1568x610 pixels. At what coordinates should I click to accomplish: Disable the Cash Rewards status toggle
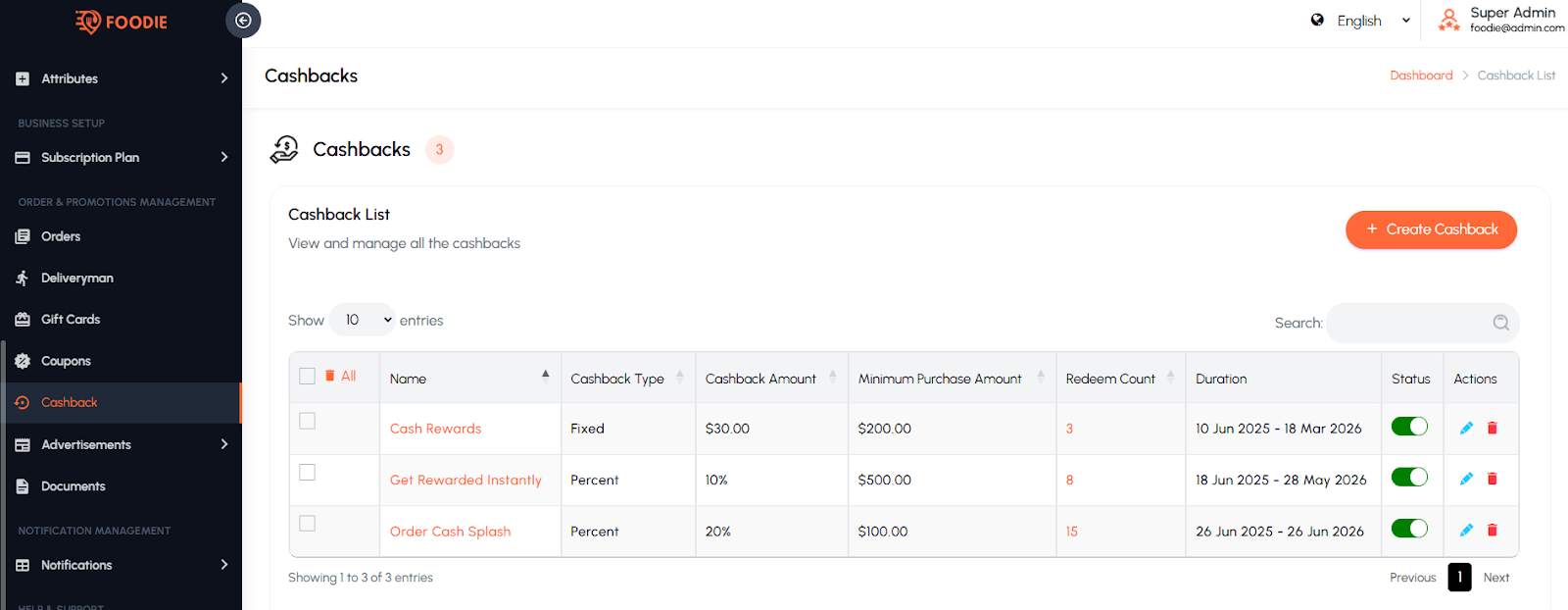(1409, 427)
